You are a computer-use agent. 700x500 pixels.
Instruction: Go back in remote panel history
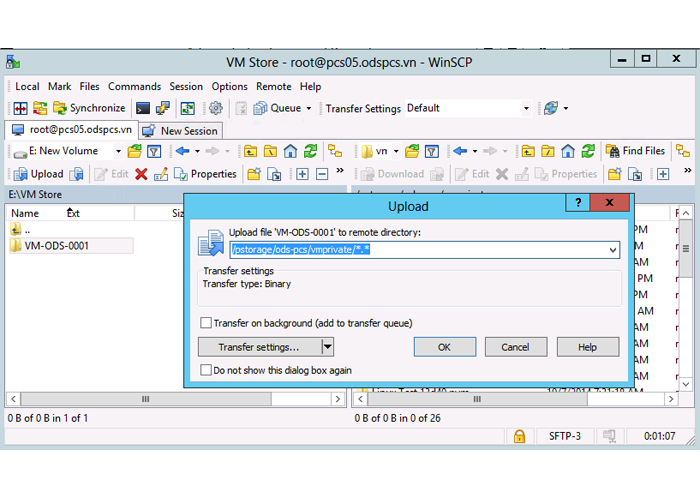(460, 151)
